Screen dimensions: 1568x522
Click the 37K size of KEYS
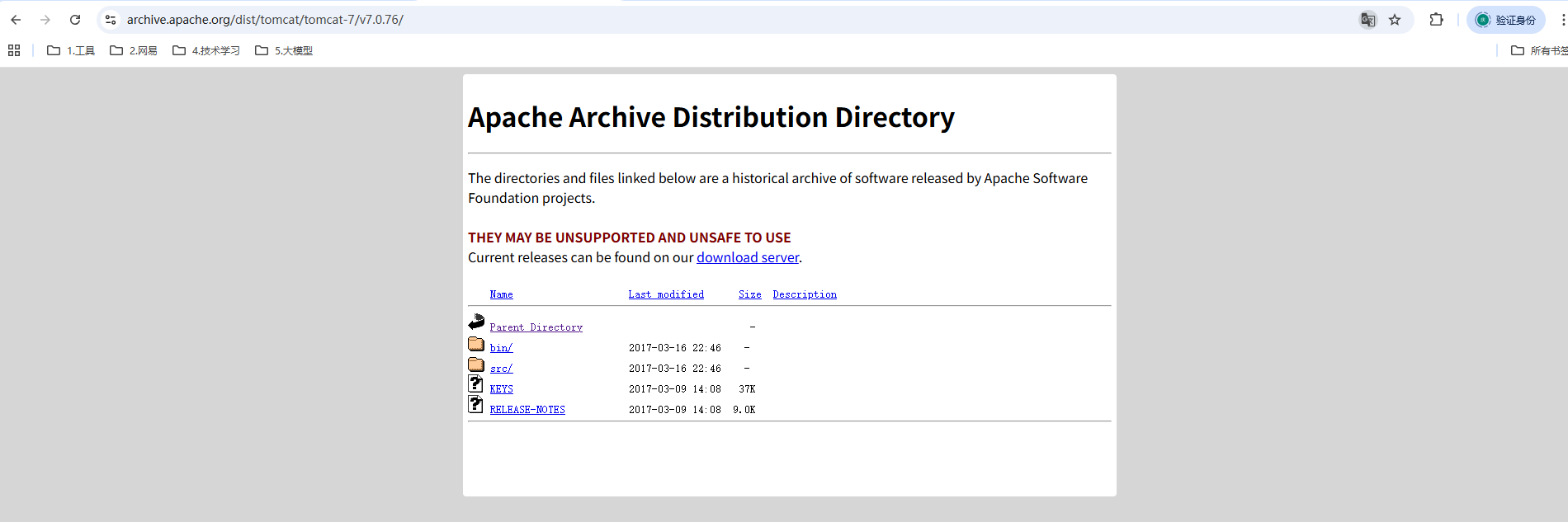[x=747, y=389]
